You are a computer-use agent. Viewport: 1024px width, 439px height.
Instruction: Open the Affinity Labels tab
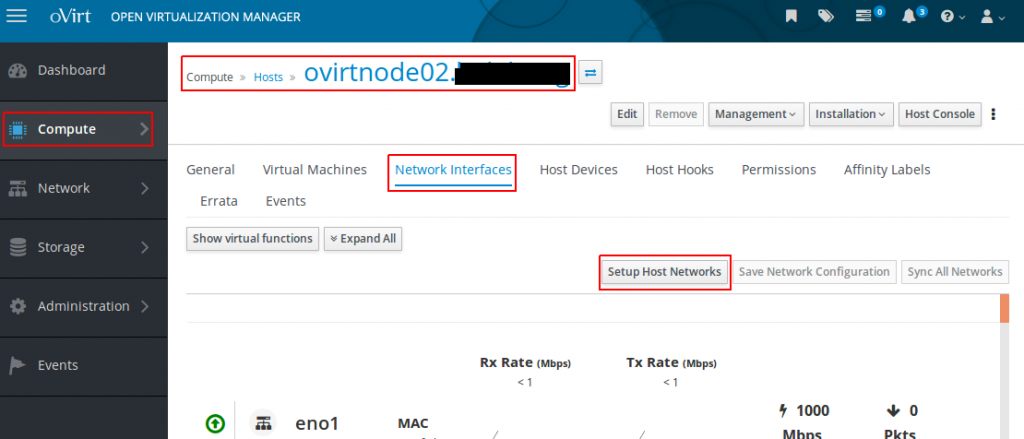[887, 170]
